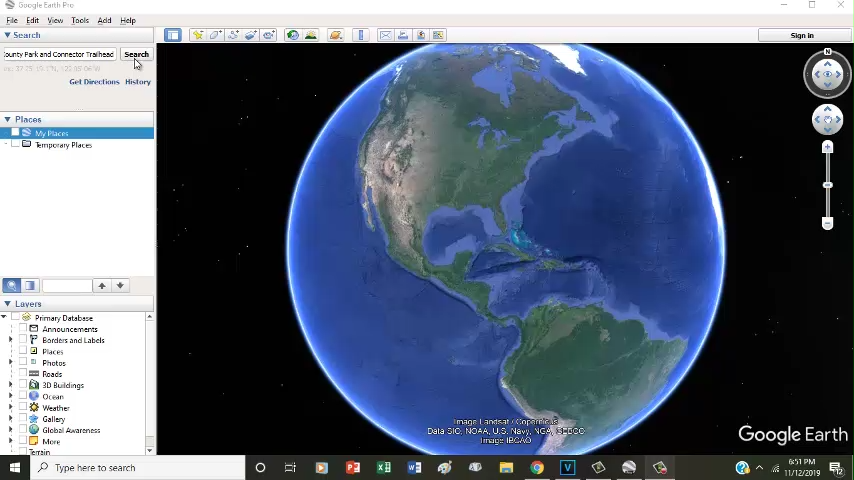The width and height of the screenshot is (854, 480).
Task: Open the Edit menu
Action: point(33,20)
